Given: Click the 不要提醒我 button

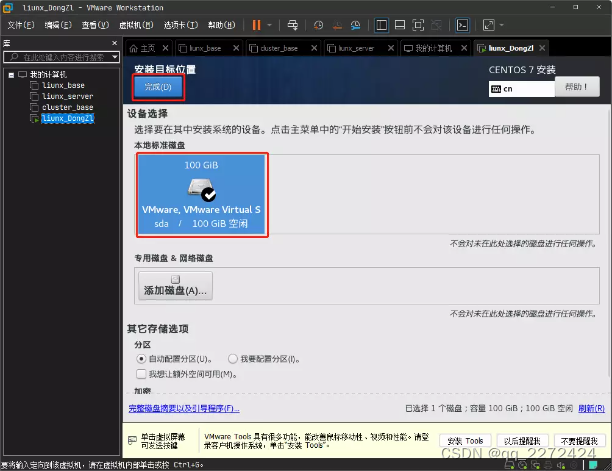Looking at the screenshot, I should click(579, 441).
